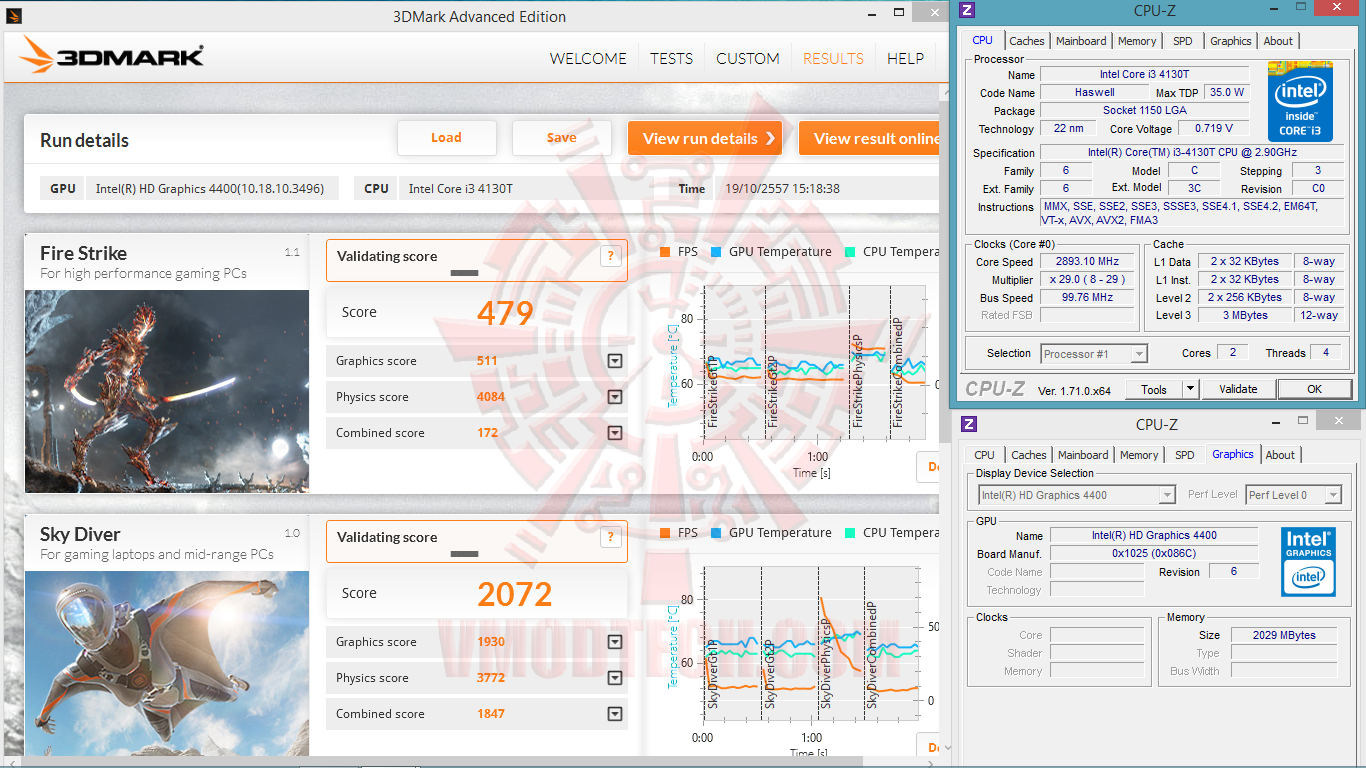Click the 3DMark app icon in the title bar

click(13, 16)
